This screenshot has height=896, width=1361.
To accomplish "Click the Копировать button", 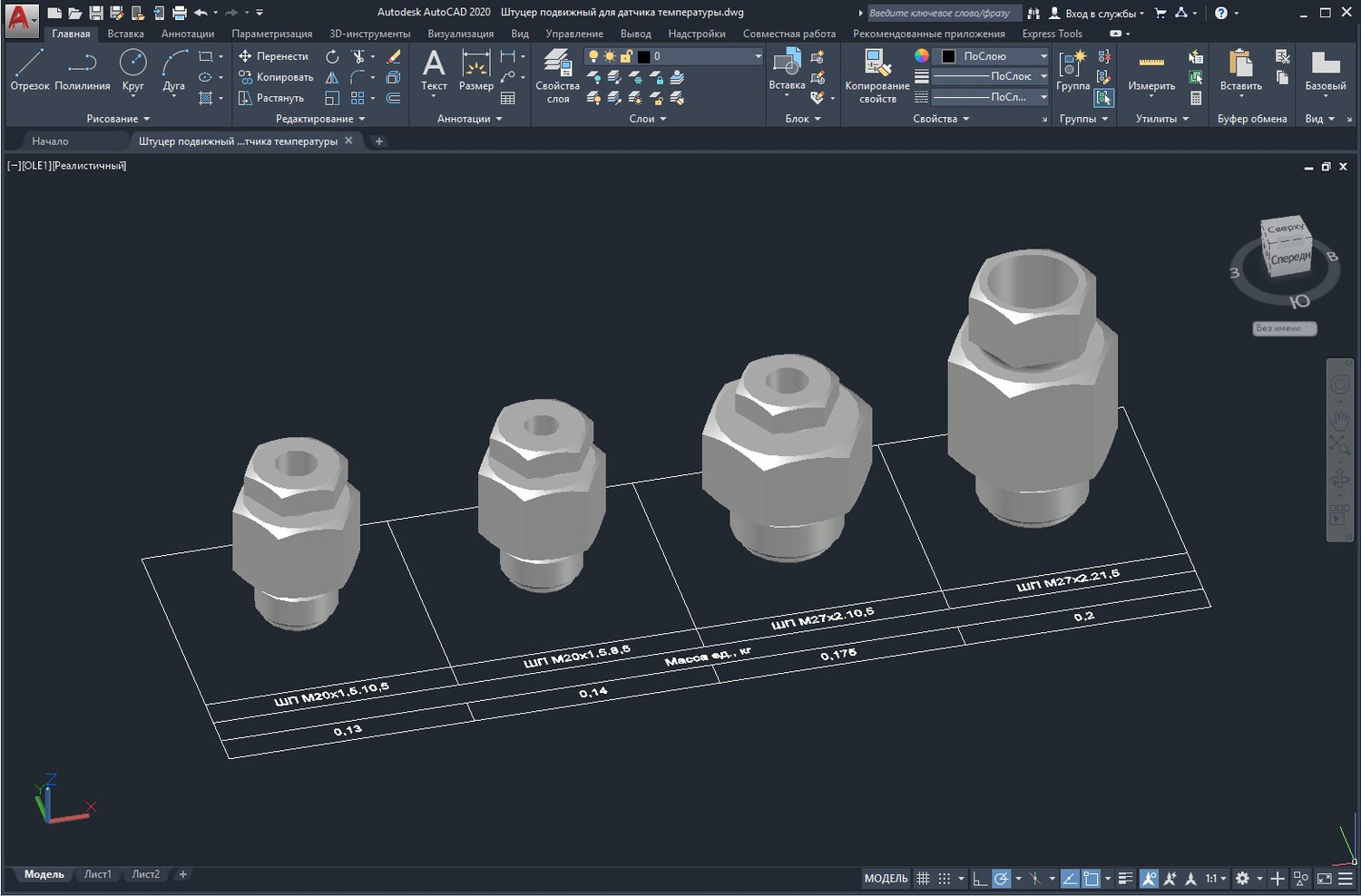I will tap(276, 77).
